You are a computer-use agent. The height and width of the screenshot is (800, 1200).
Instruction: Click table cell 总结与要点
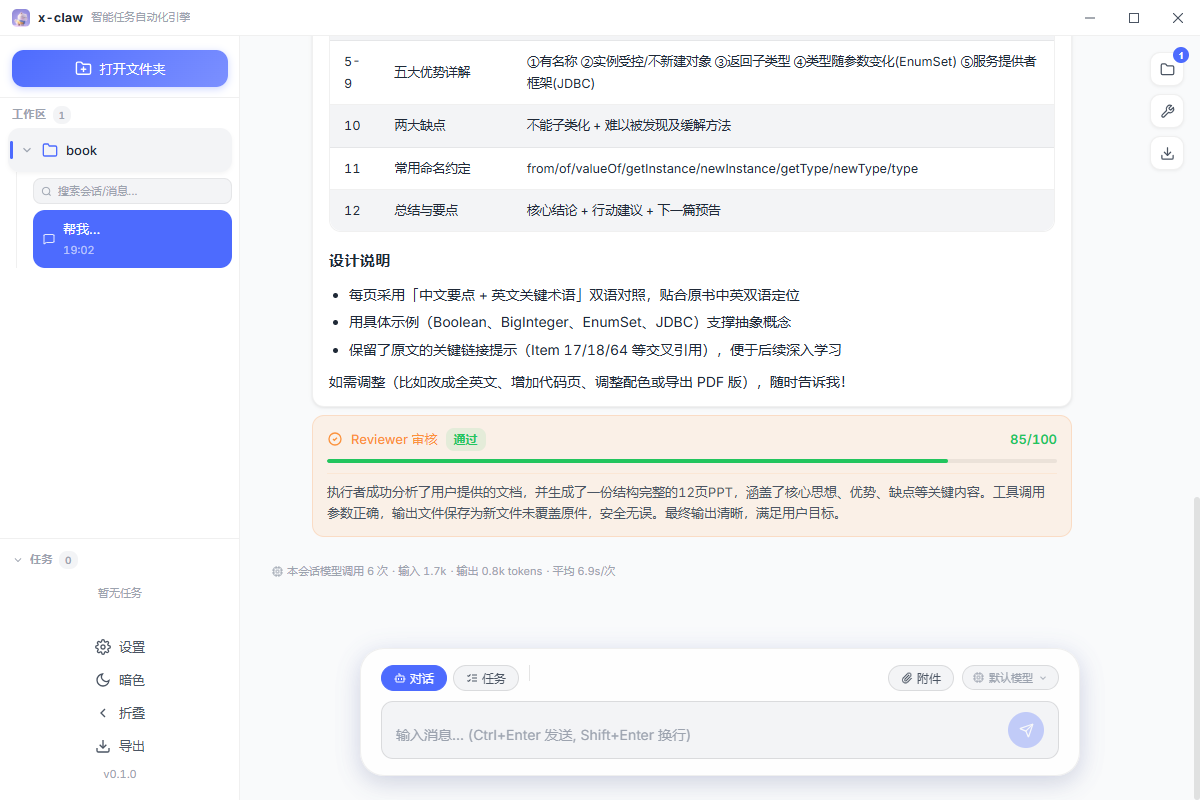426,211
